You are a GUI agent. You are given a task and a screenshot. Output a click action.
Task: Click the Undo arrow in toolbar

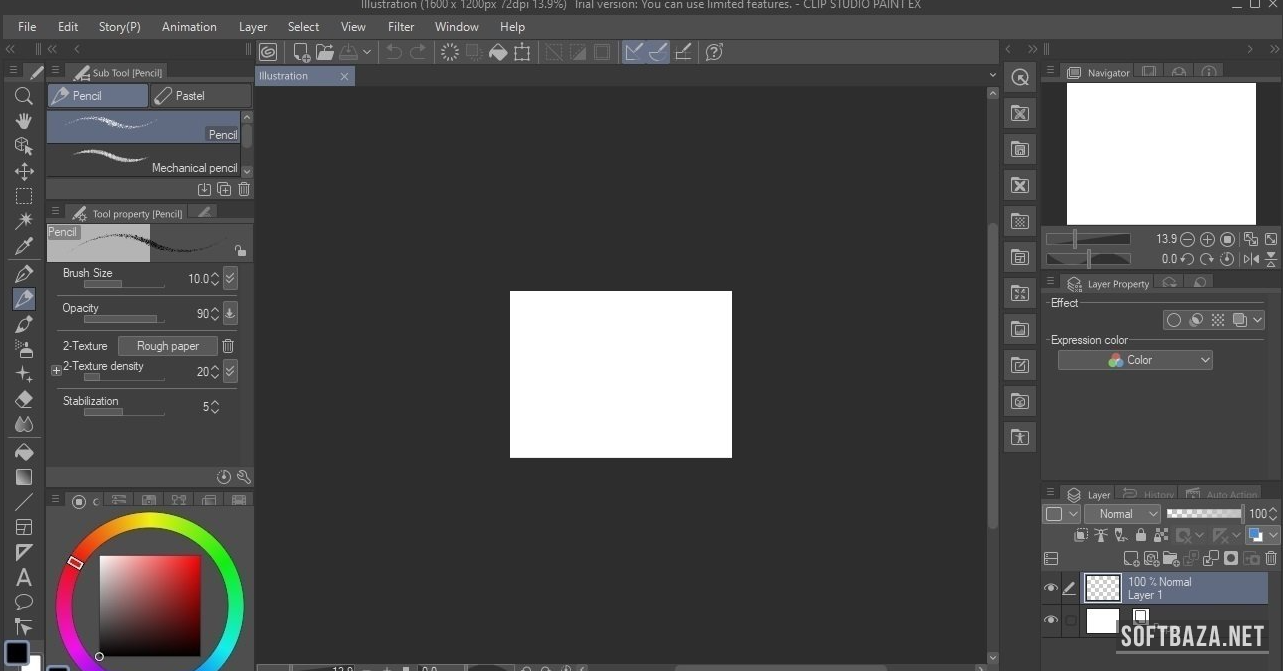pyautogui.click(x=394, y=52)
